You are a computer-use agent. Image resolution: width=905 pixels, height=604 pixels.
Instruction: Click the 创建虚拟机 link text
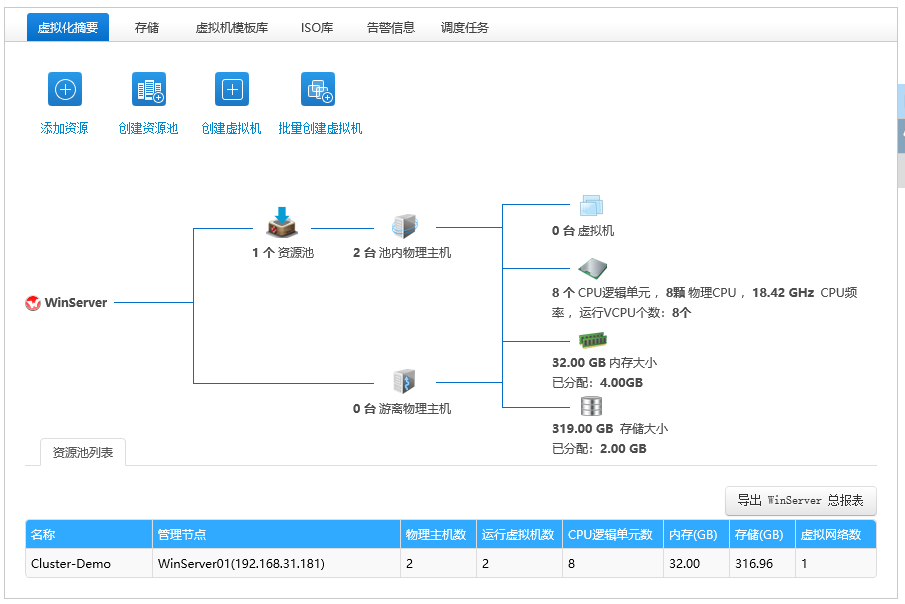pos(231,128)
